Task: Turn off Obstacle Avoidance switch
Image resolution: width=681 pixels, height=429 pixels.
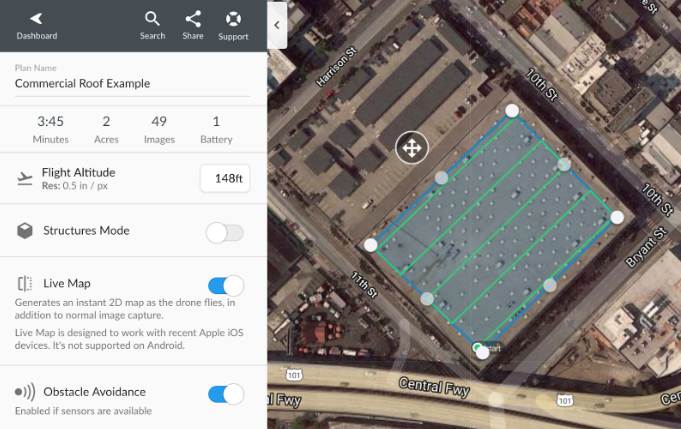Action: (x=226, y=394)
